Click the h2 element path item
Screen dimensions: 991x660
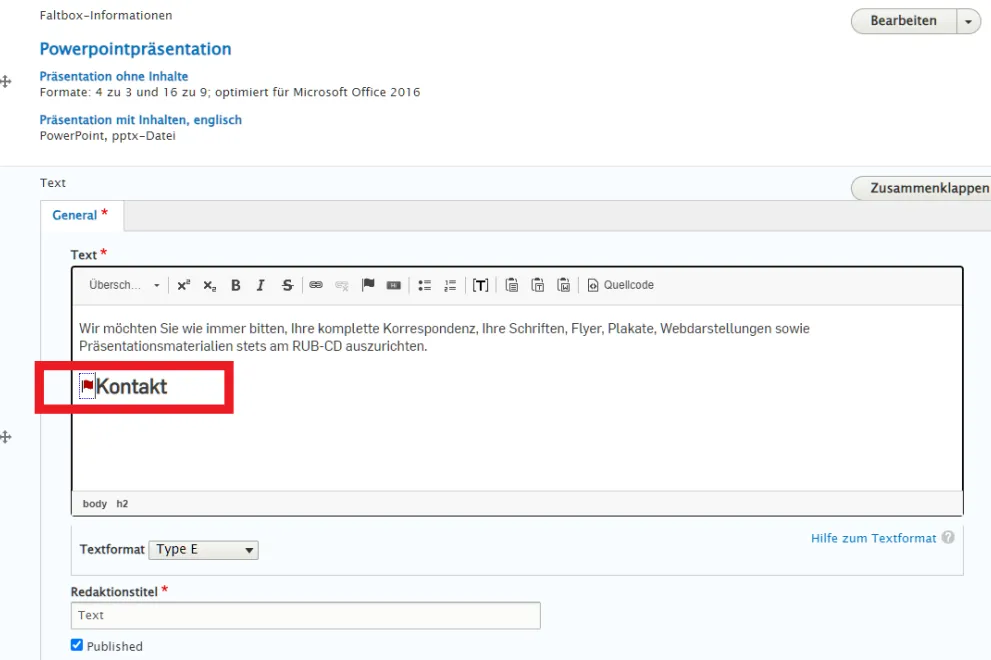coord(122,504)
